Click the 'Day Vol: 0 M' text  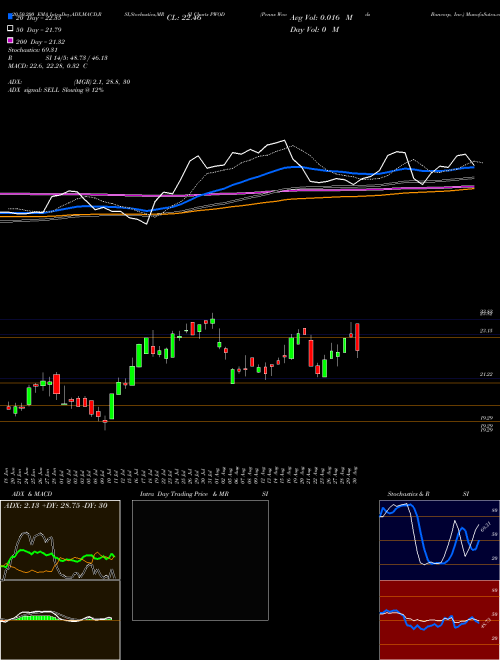pyautogui.click(x=314, y=29)
